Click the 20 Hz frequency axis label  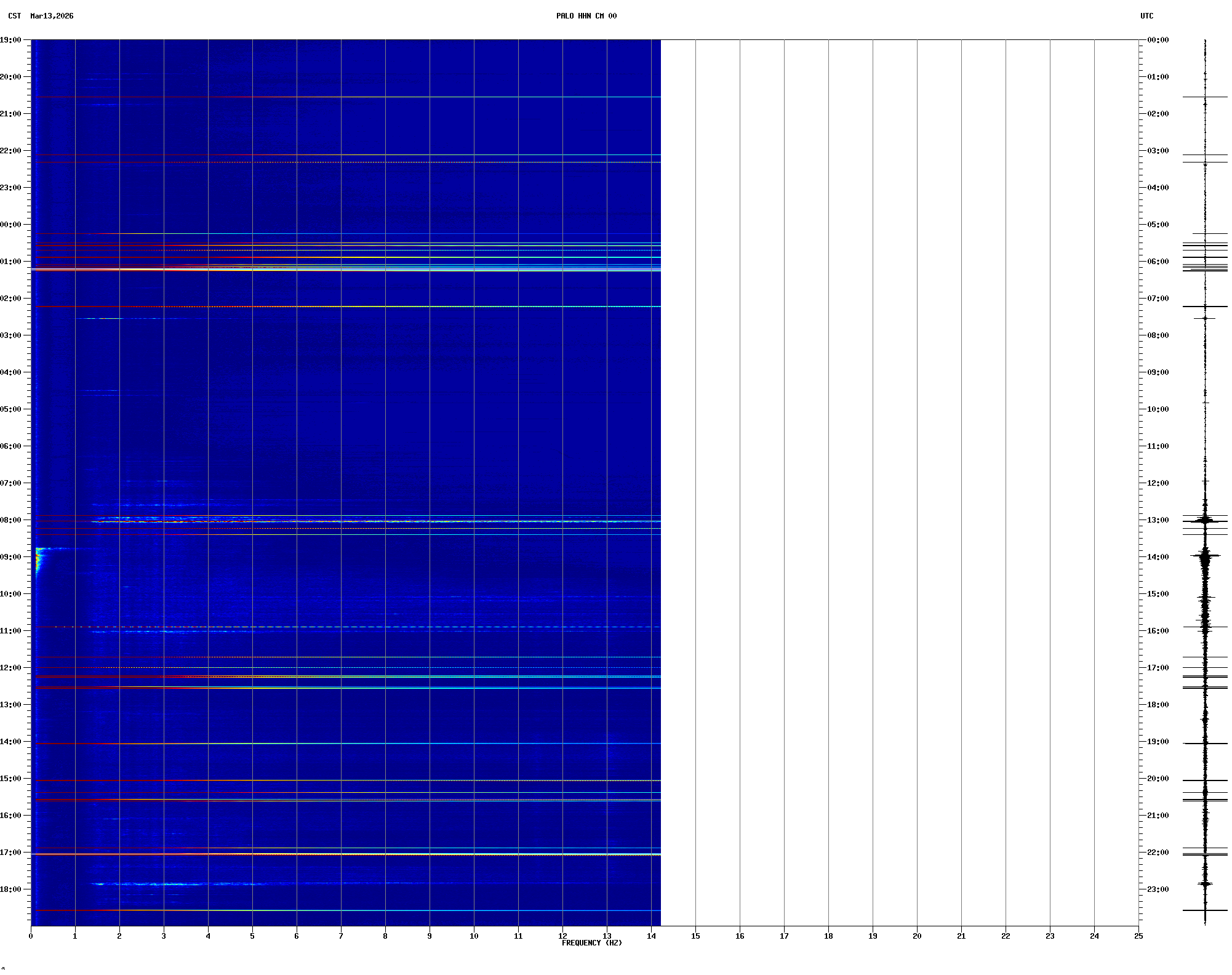917,936
